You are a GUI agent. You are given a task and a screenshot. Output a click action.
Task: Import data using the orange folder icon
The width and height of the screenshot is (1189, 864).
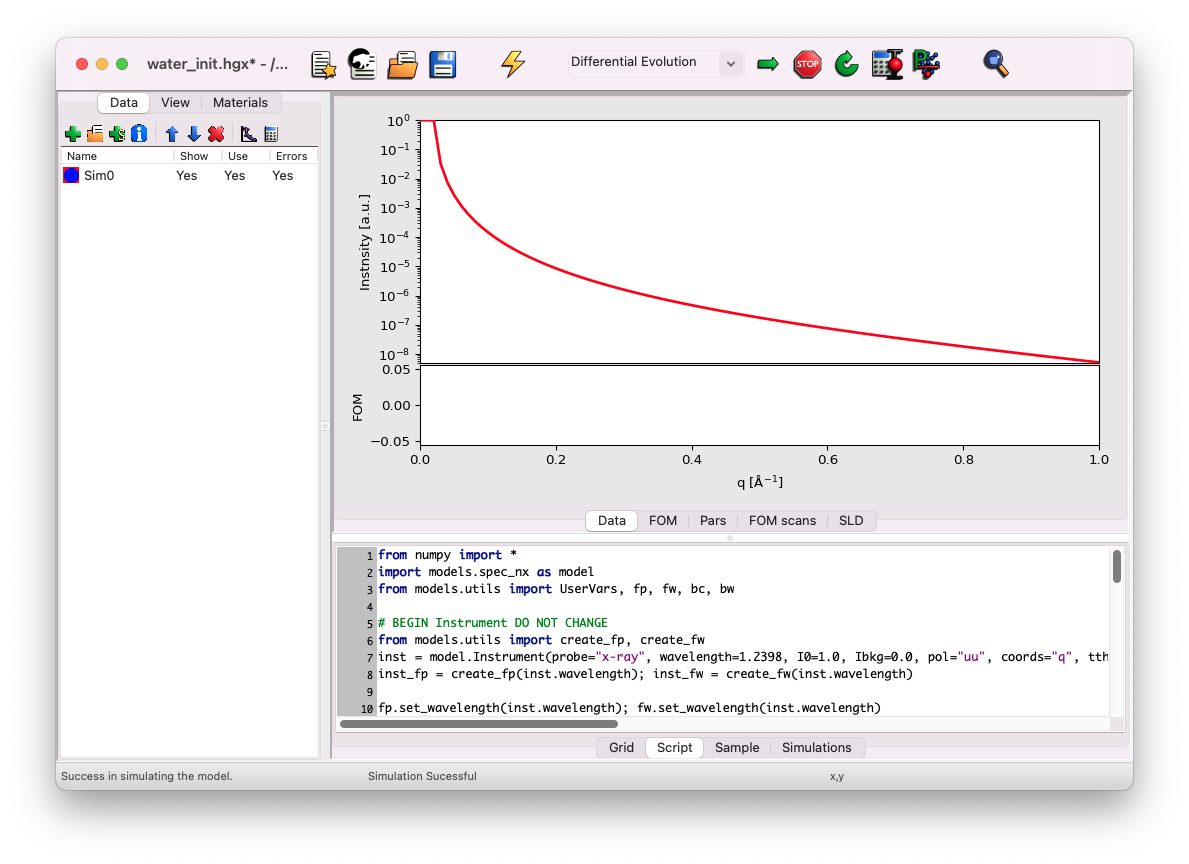click(95, 134)
